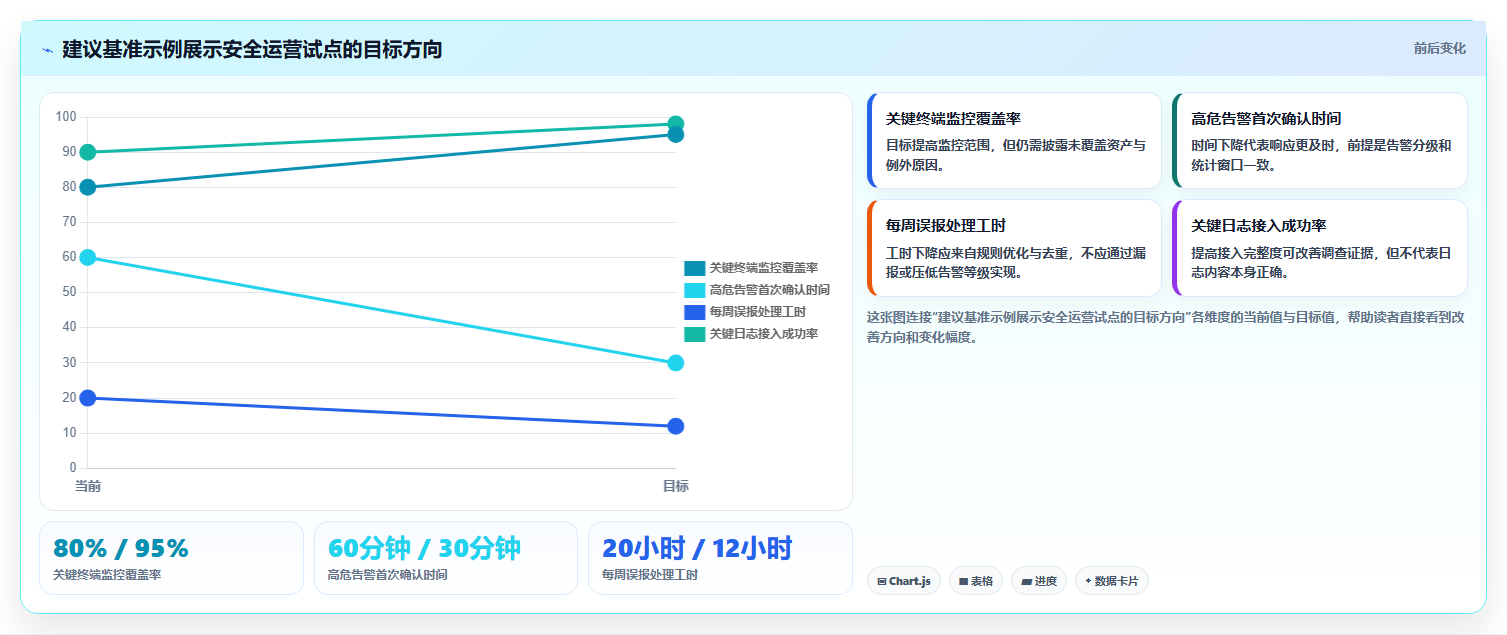Screen dimensions: 1507x635
Task: Click the 当前 x-axis label
Action: tap(88, 486)
